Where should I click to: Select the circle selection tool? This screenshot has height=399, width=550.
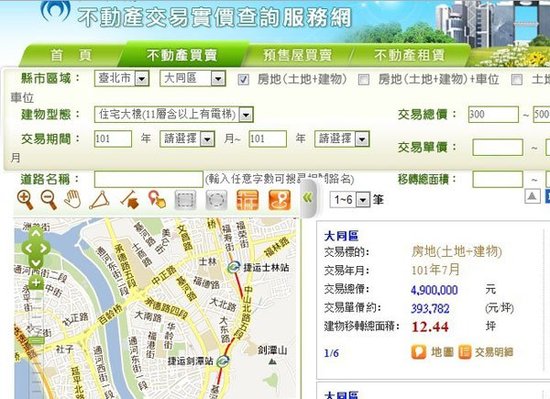point(216,200)
